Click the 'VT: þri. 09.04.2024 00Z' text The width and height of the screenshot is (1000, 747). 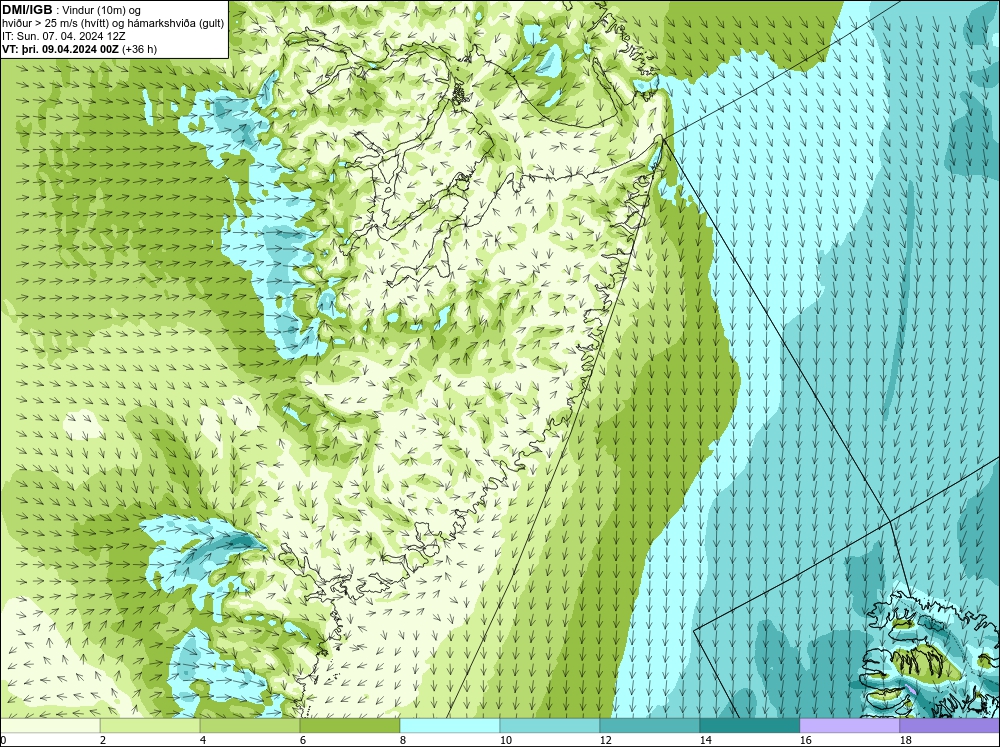pyautogui.click(x=60, y=49)
